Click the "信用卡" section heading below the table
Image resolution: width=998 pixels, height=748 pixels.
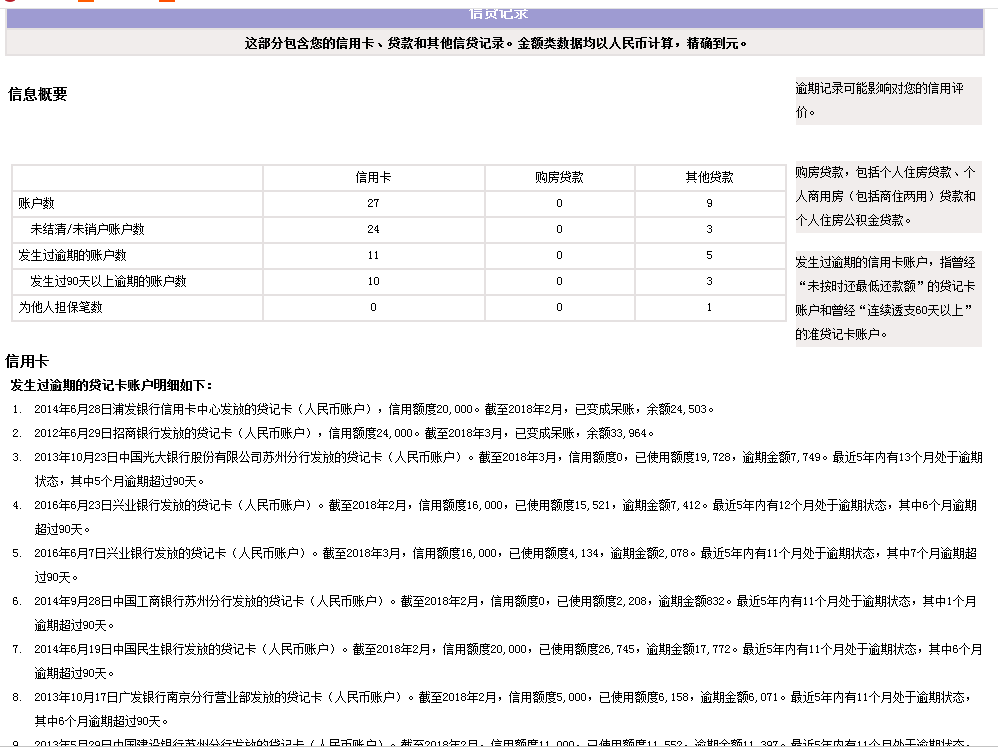coord(27,362)
